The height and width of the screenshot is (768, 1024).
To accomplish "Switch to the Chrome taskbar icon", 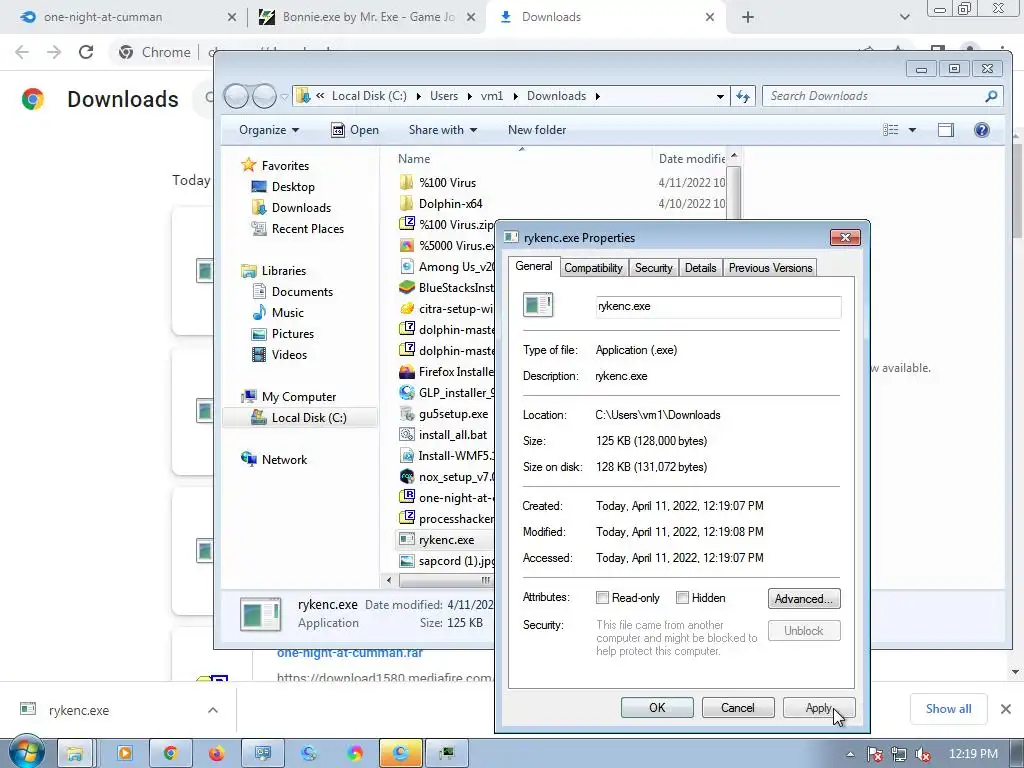I will (x=170, y=754).
